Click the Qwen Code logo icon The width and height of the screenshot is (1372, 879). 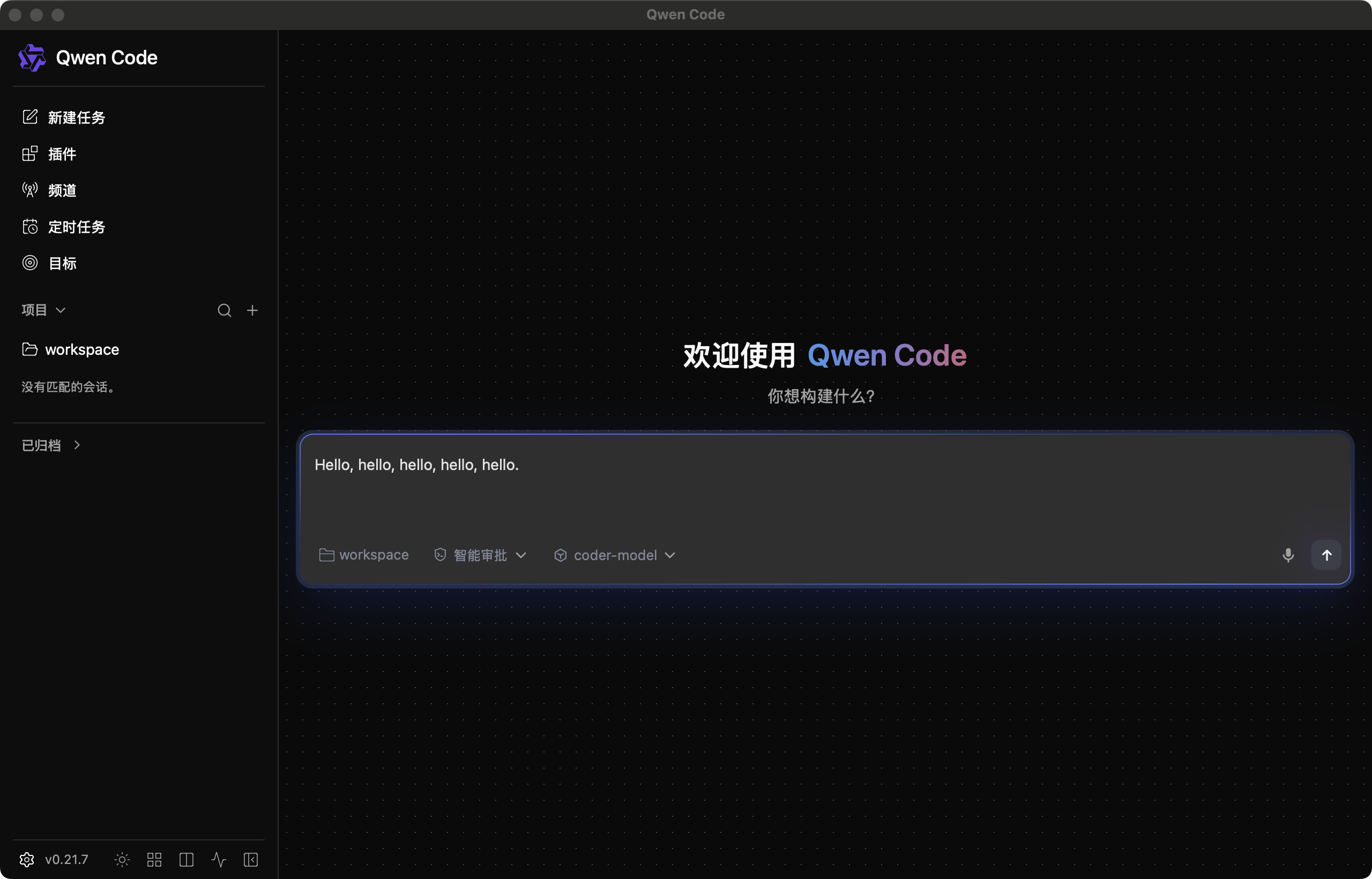pos(32,58)
